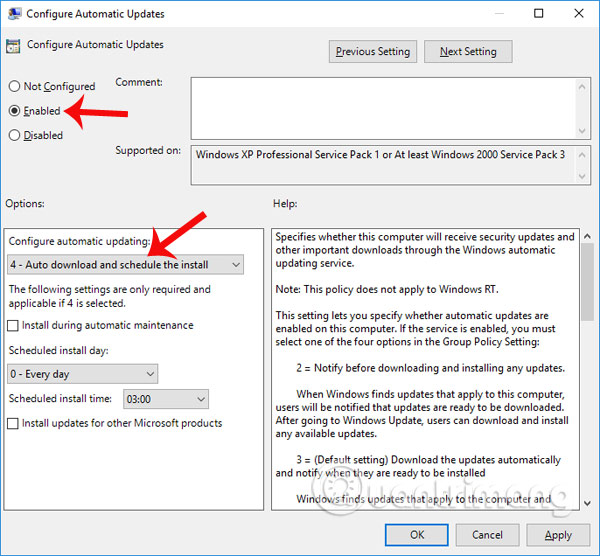The image size is (600, 556).
Task: Click 'Specifies whether this computer will receive' paragraph
Action: click(x=425, y=250)
